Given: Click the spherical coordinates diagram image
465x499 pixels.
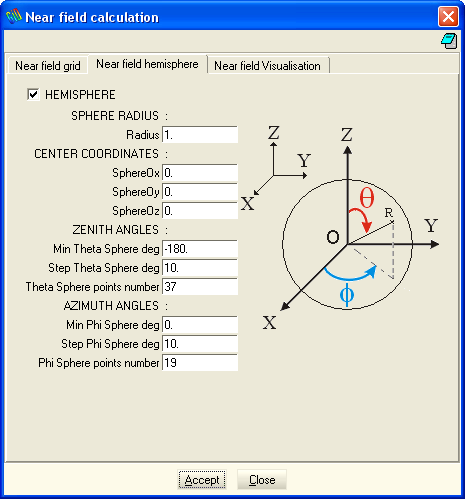Looking at the screenshot, I should coord(340,228).
